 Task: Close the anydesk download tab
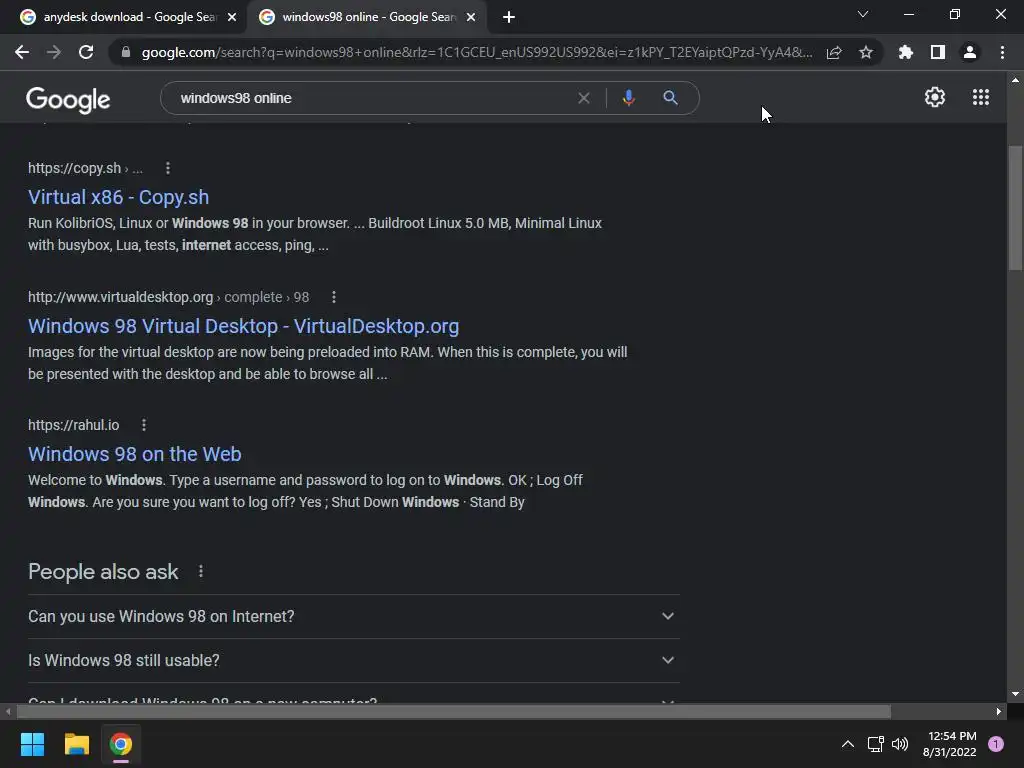click(x=232, y=18)
